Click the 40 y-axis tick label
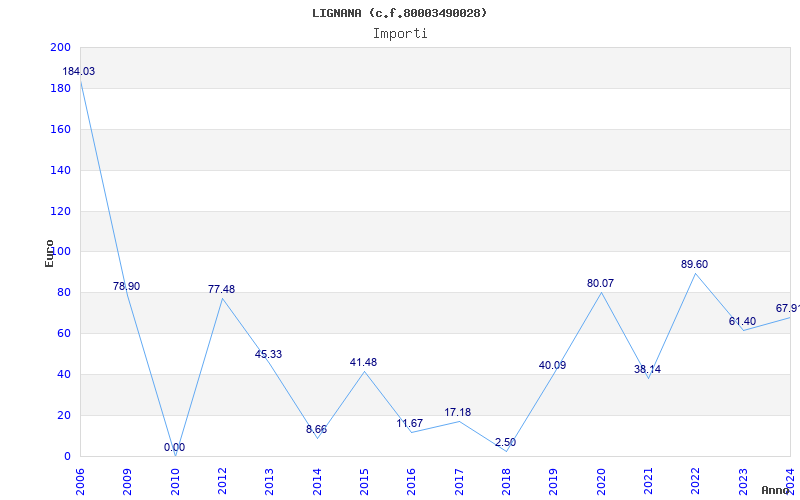Image resolution: width=800 pixels, height=500 pixels. (x=63, y=374)
